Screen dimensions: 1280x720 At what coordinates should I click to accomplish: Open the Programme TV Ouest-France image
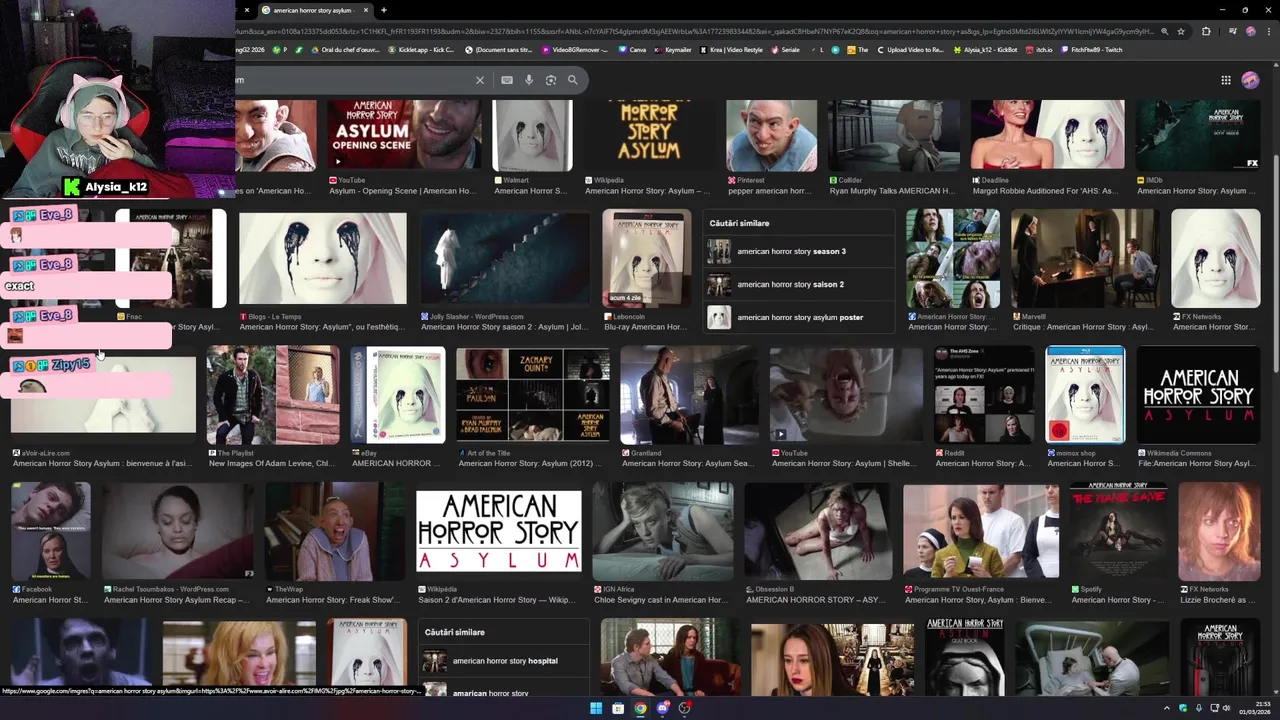981,531
